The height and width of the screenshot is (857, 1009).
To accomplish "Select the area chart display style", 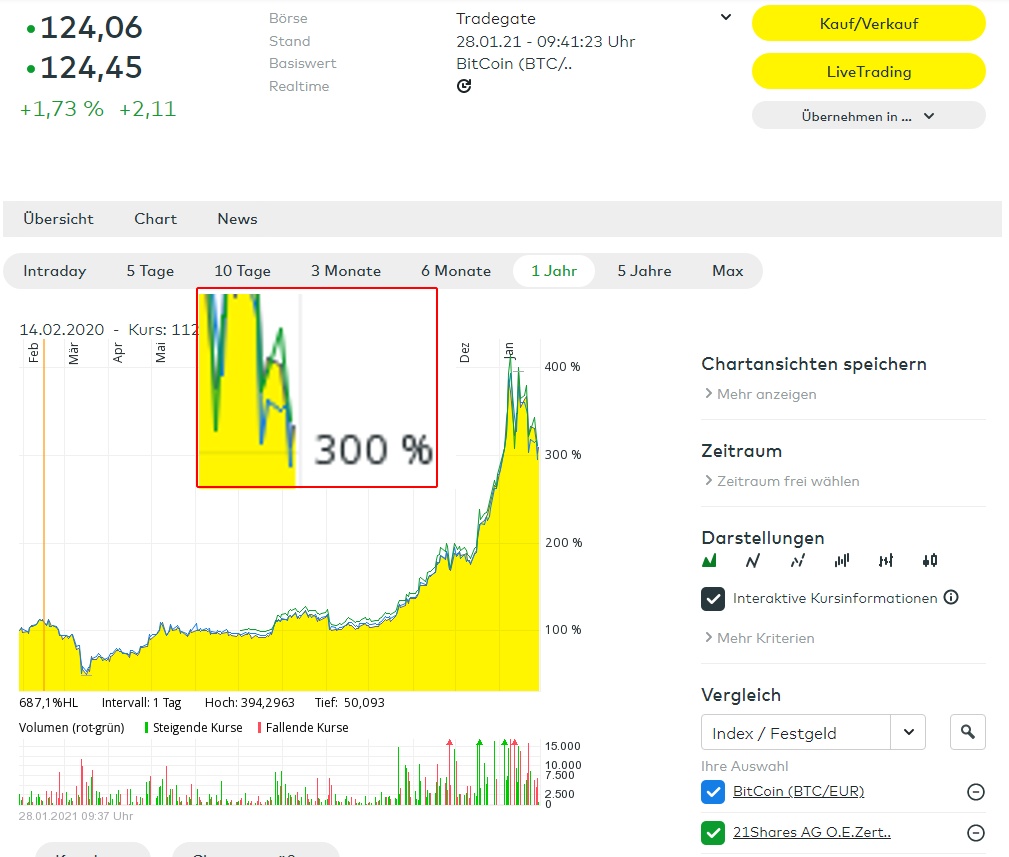I will 710,560.
